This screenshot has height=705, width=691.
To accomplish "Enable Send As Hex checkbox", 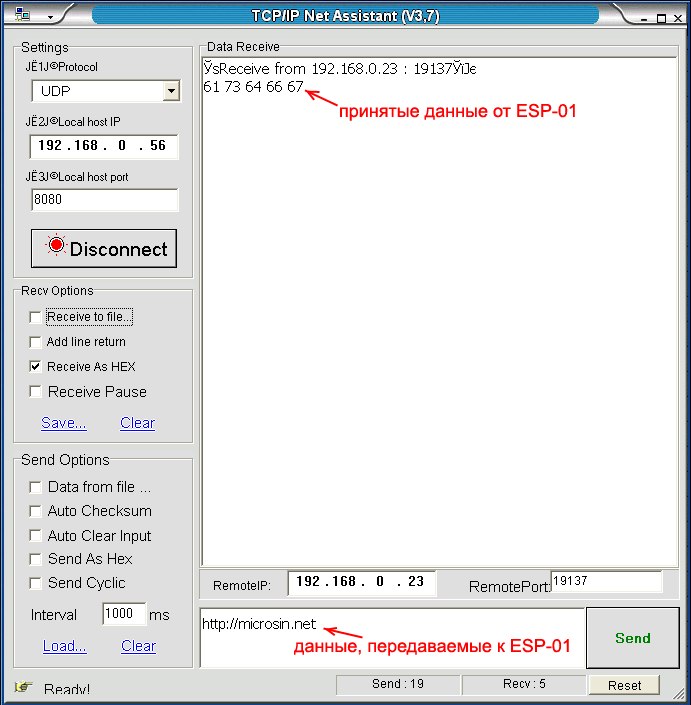I will point(35,559).
